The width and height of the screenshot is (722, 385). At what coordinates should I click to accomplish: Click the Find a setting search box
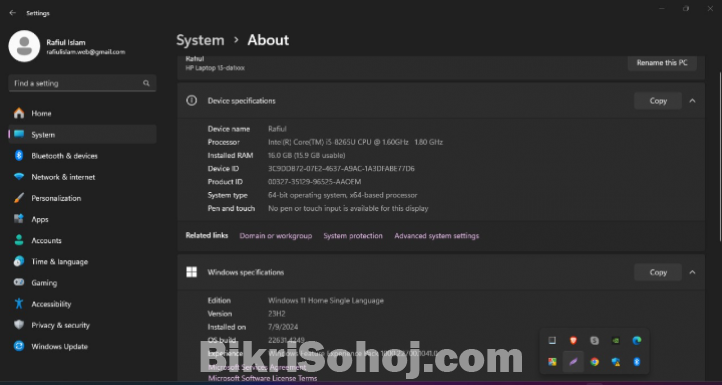(x=82, y=83)
